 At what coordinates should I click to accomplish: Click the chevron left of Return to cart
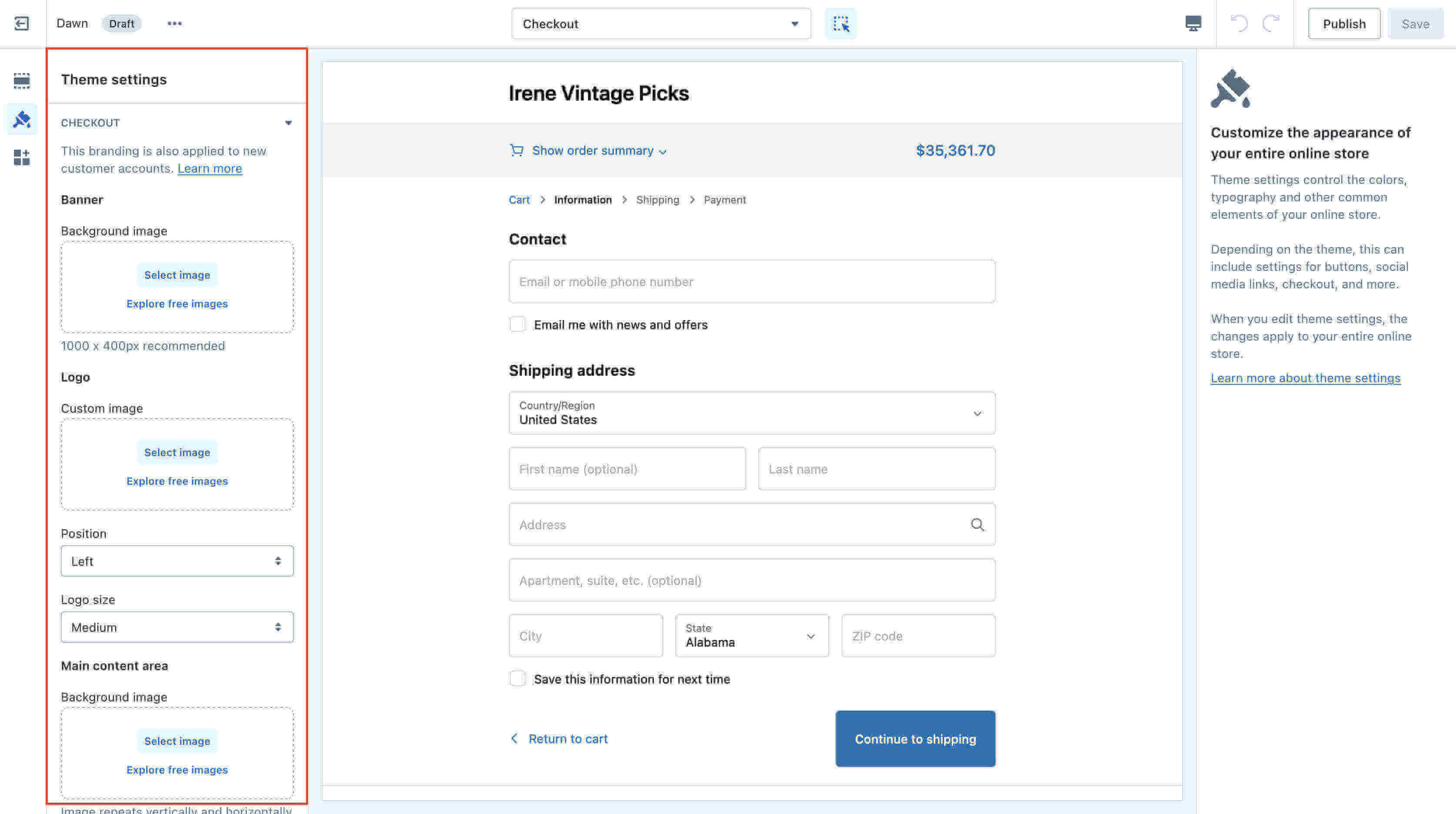514,738
